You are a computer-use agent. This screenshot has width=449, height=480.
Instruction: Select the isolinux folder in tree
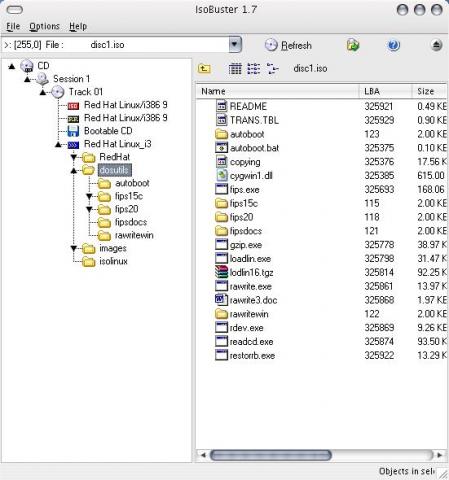tap(113, 261)
